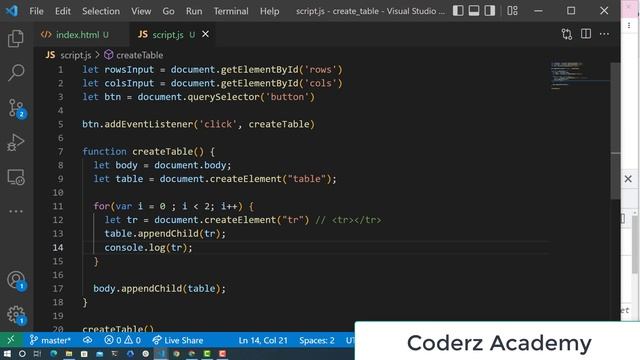Click 'console.log(tr);' on line 14
This screenshot has width=640, height=360.
pos(148,247)
